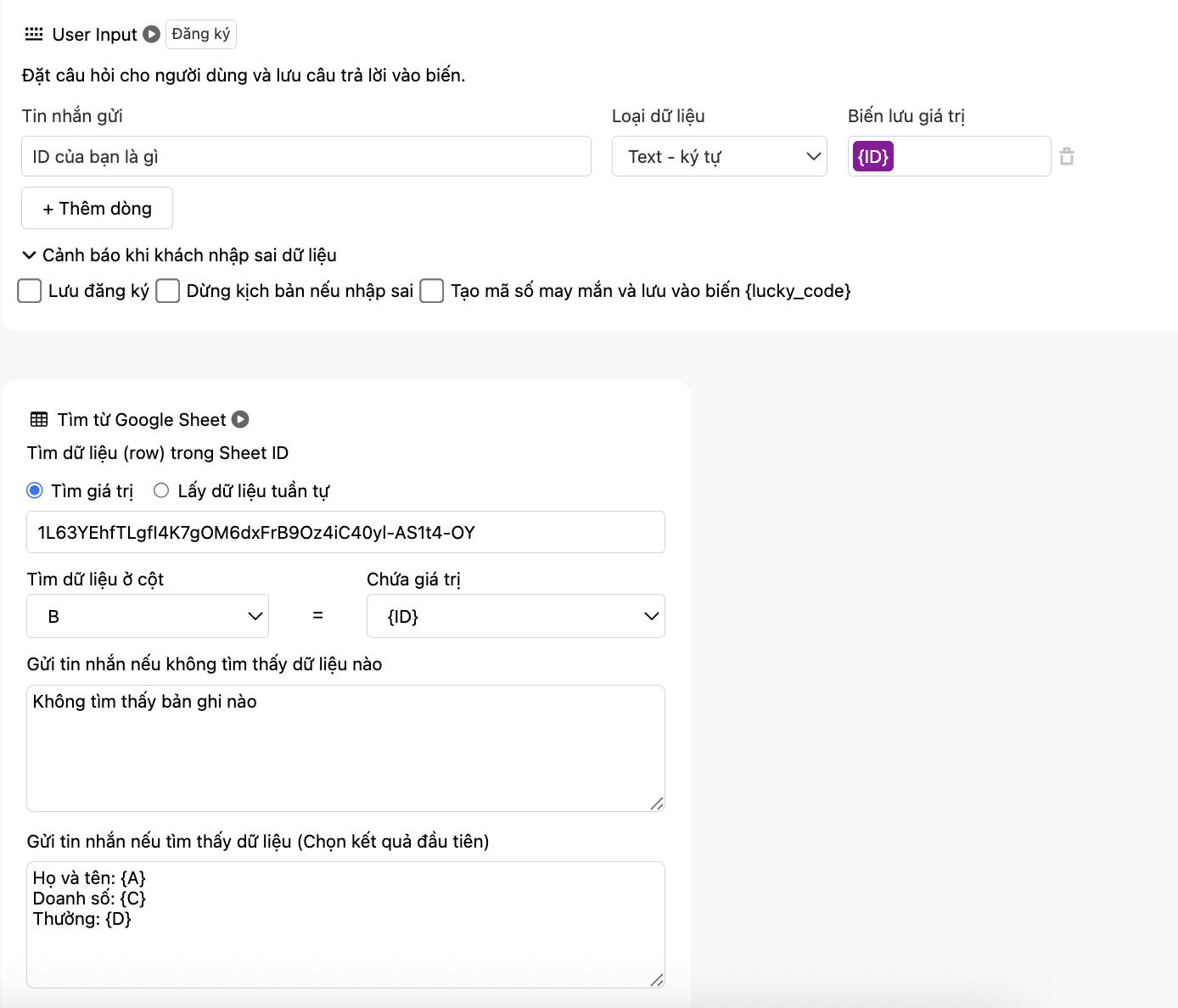Check Dừng kịch bản nếu nhập sai

(168, 291)
